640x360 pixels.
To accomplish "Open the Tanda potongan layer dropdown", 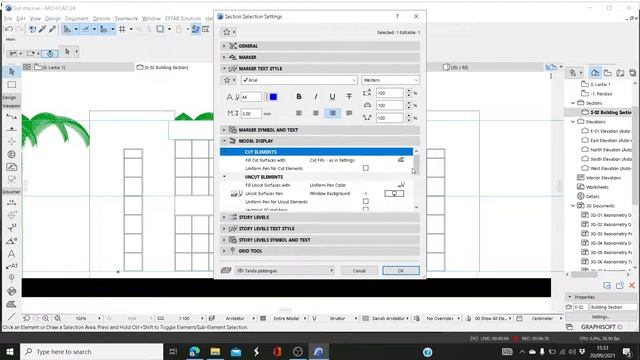I will pos(285,271).
